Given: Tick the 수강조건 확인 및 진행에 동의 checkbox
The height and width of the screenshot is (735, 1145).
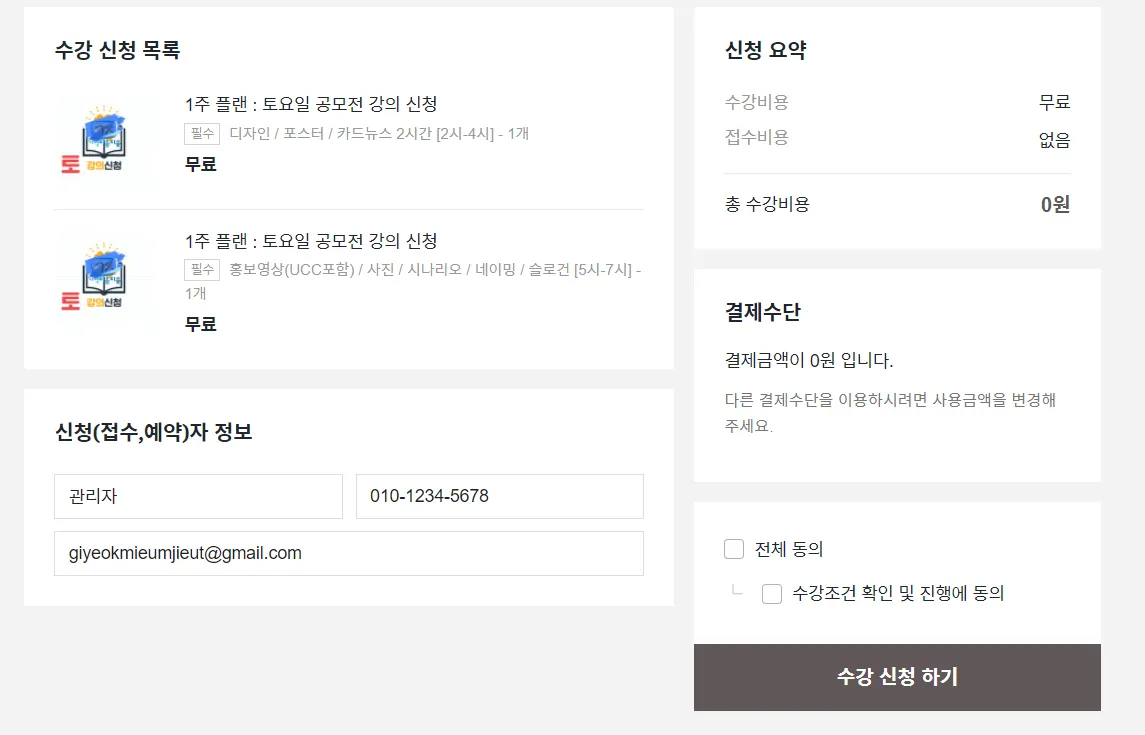Looking at the screenshot, I should coord(772,594).
